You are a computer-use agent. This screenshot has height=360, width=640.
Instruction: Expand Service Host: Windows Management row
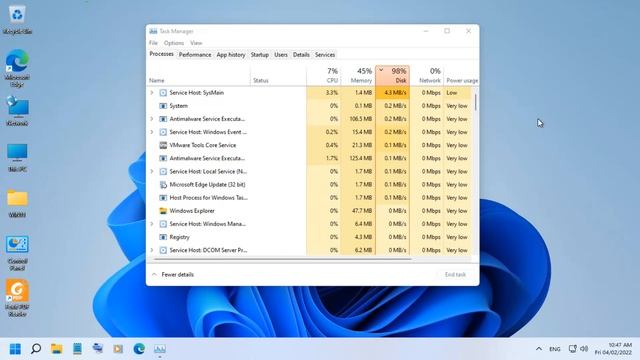coord(152,224)
